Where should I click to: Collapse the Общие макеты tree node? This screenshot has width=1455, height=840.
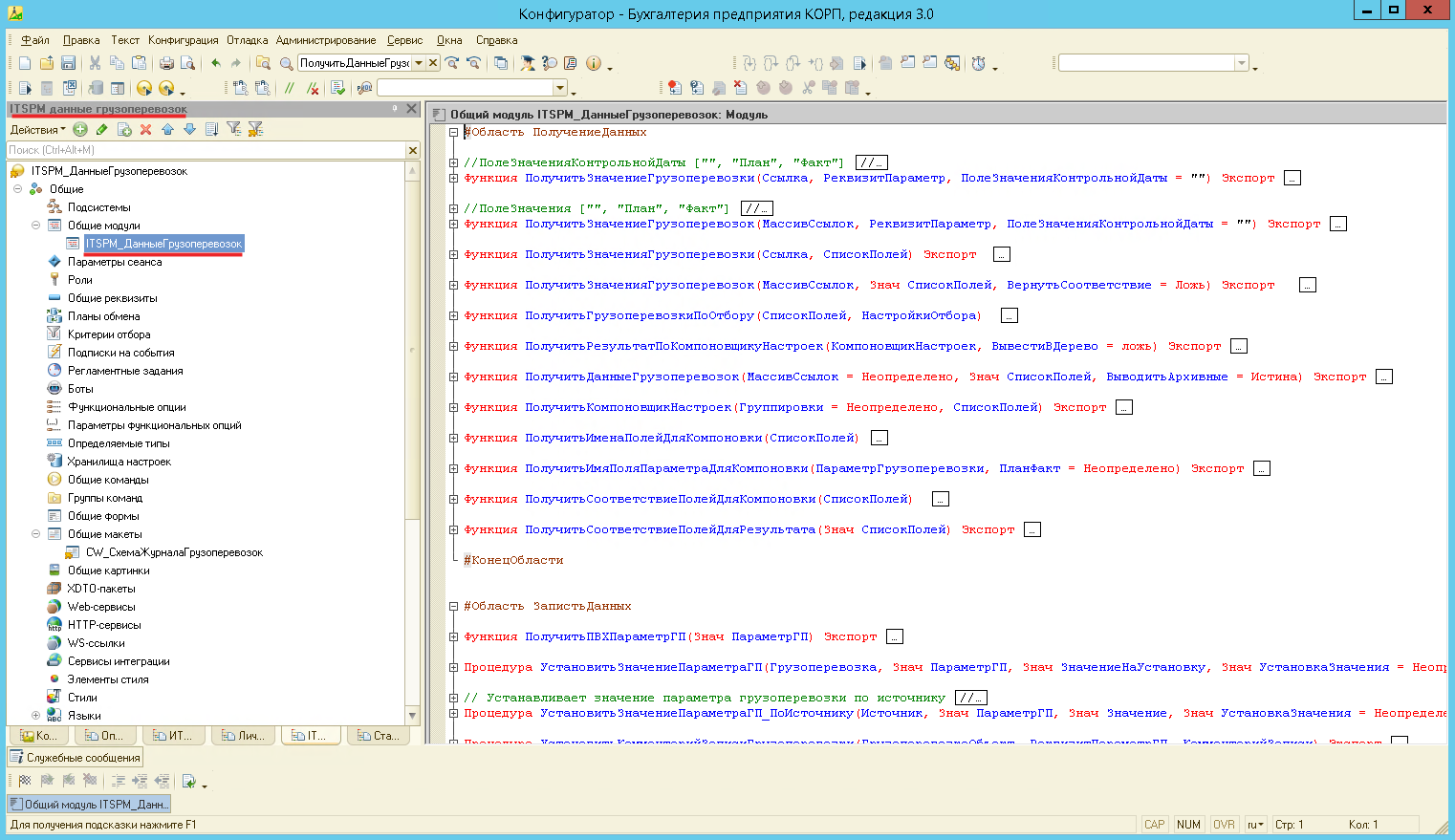point(35,534)
